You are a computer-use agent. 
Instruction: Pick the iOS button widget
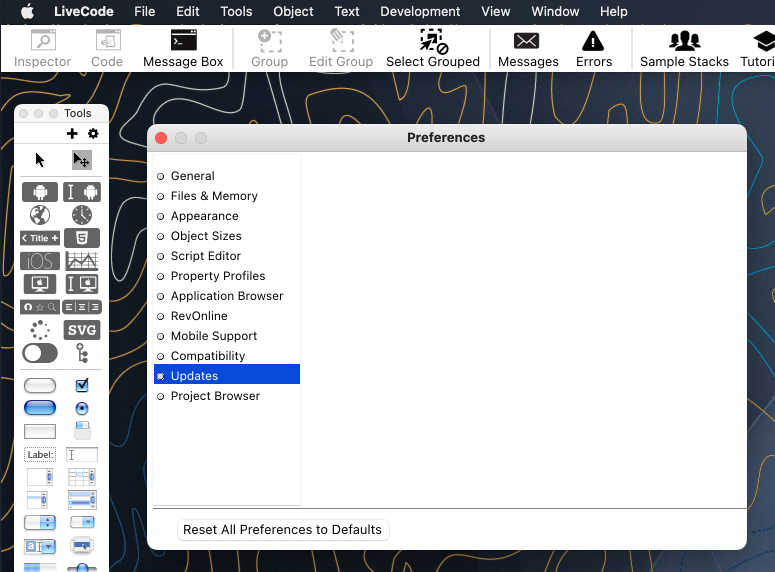tap(40, 261)
